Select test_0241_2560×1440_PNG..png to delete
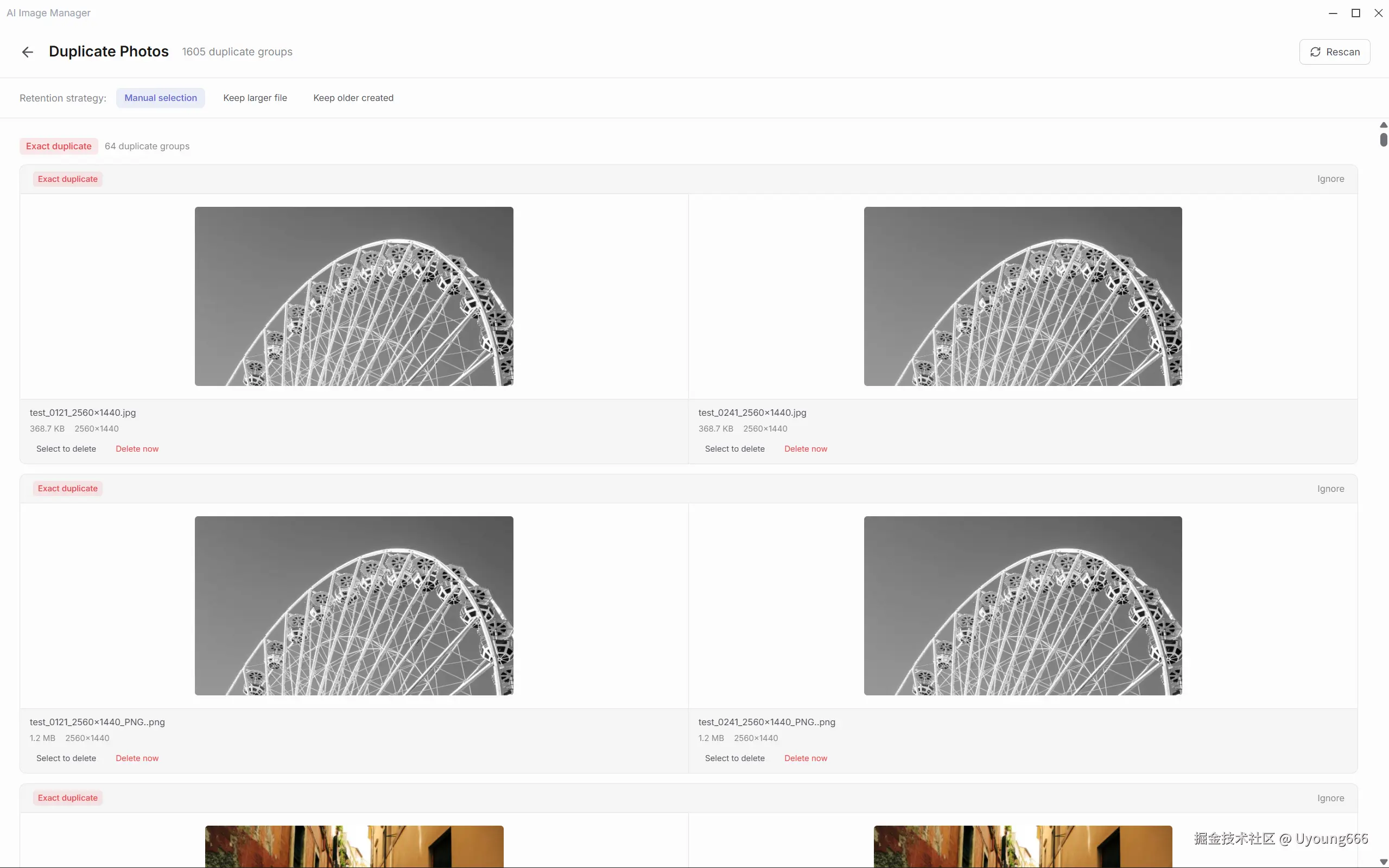 tap(735, 758)
